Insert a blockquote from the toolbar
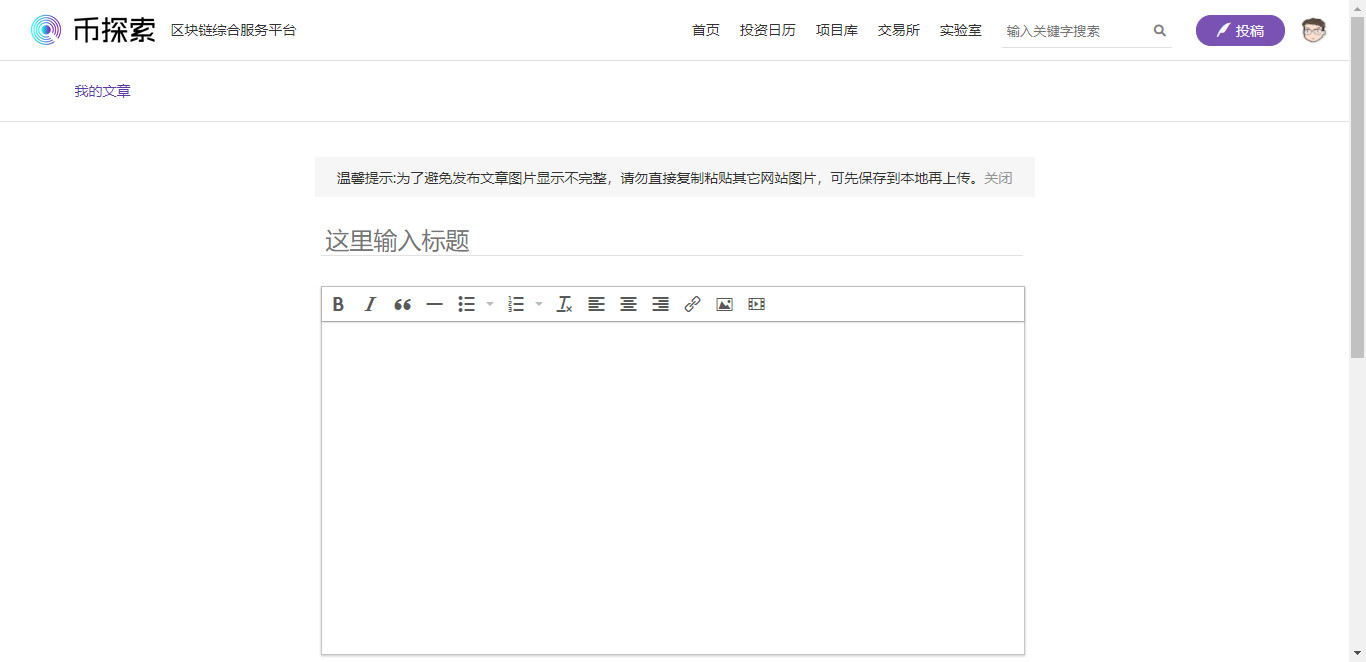Image resolution: width=1366 pixels, height=662 pixels. [x=402, y=304]
